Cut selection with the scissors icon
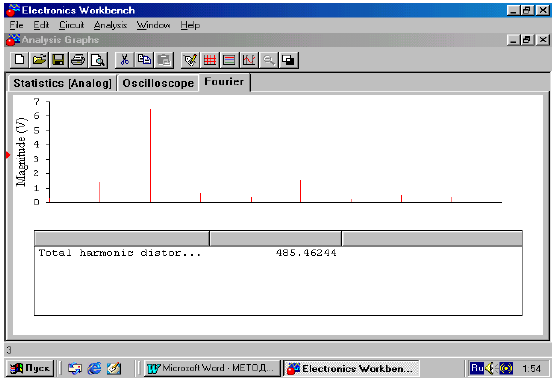The height and width of the screenshot is (388, 557). [124, 60]
